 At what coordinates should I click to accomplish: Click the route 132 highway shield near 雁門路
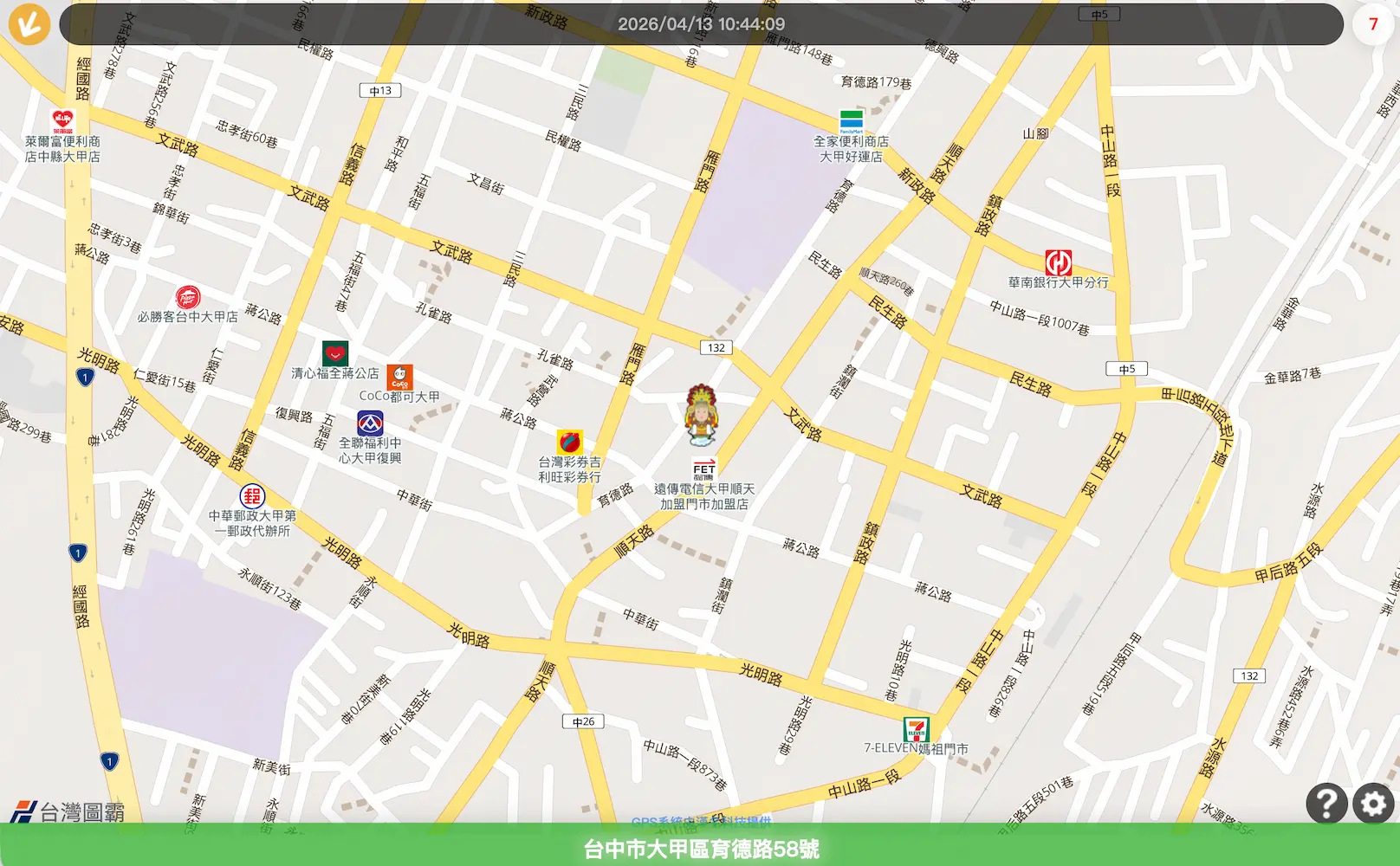tap(716, 347)
